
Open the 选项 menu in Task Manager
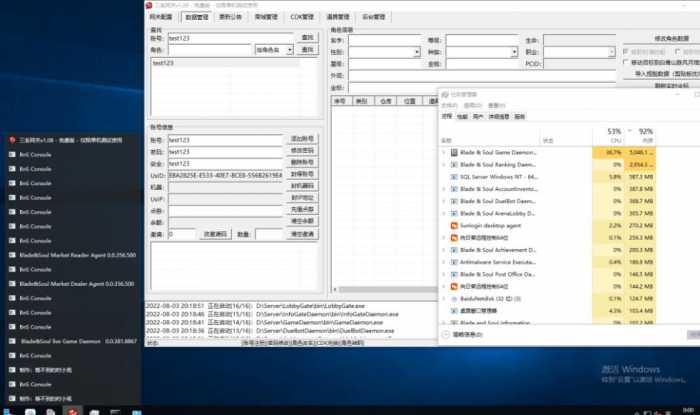[472, 105]
